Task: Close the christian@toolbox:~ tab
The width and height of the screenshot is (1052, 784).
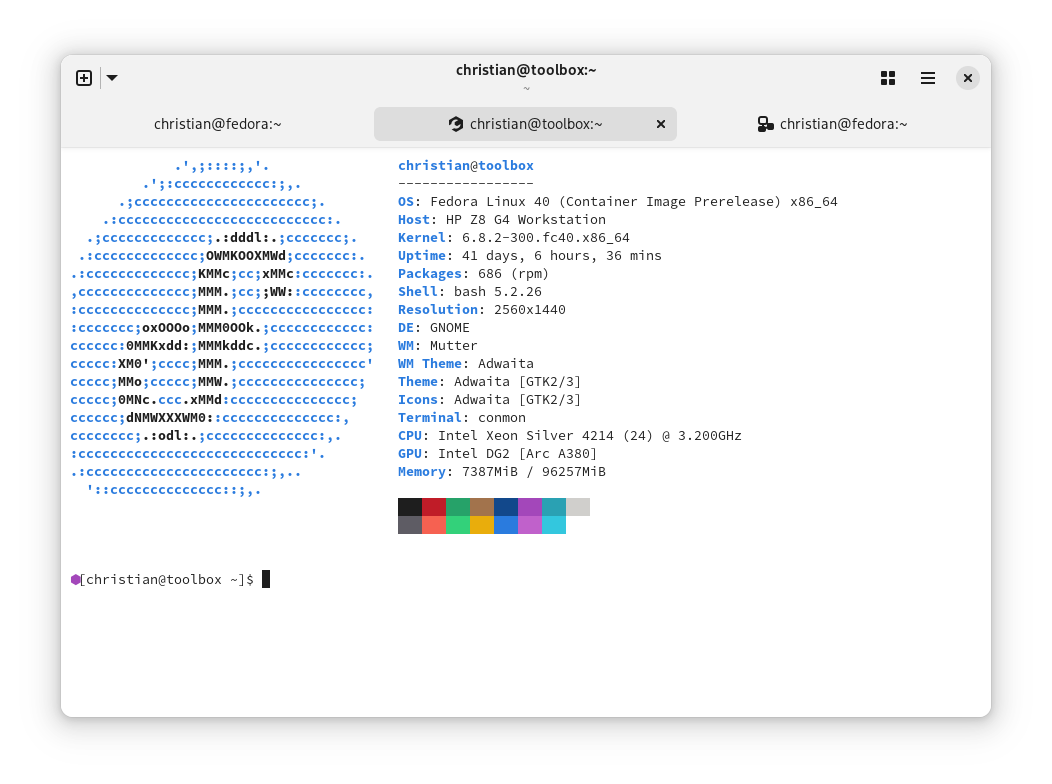Action: click(x=661, y=124)
